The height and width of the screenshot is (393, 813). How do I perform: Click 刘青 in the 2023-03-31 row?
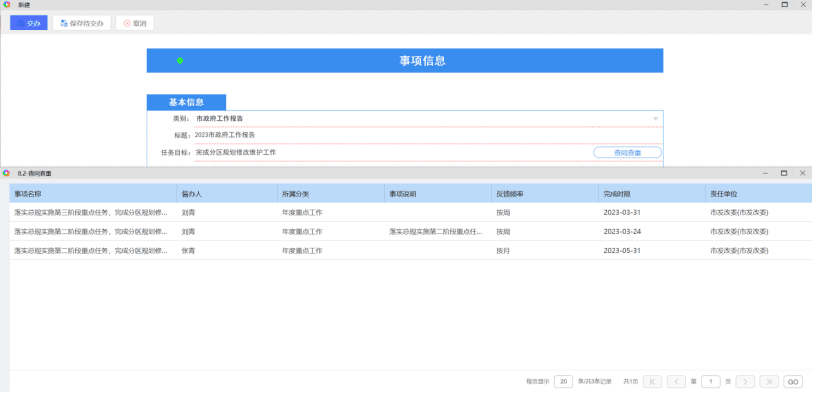(188, 213)
